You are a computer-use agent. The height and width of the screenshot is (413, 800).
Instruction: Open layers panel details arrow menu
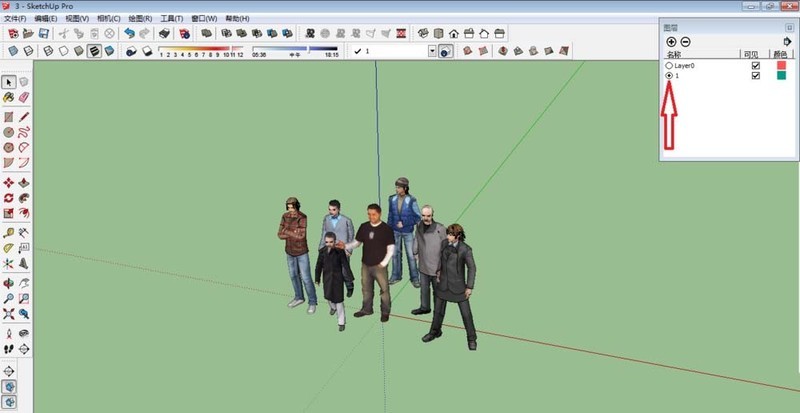(788, 41)
